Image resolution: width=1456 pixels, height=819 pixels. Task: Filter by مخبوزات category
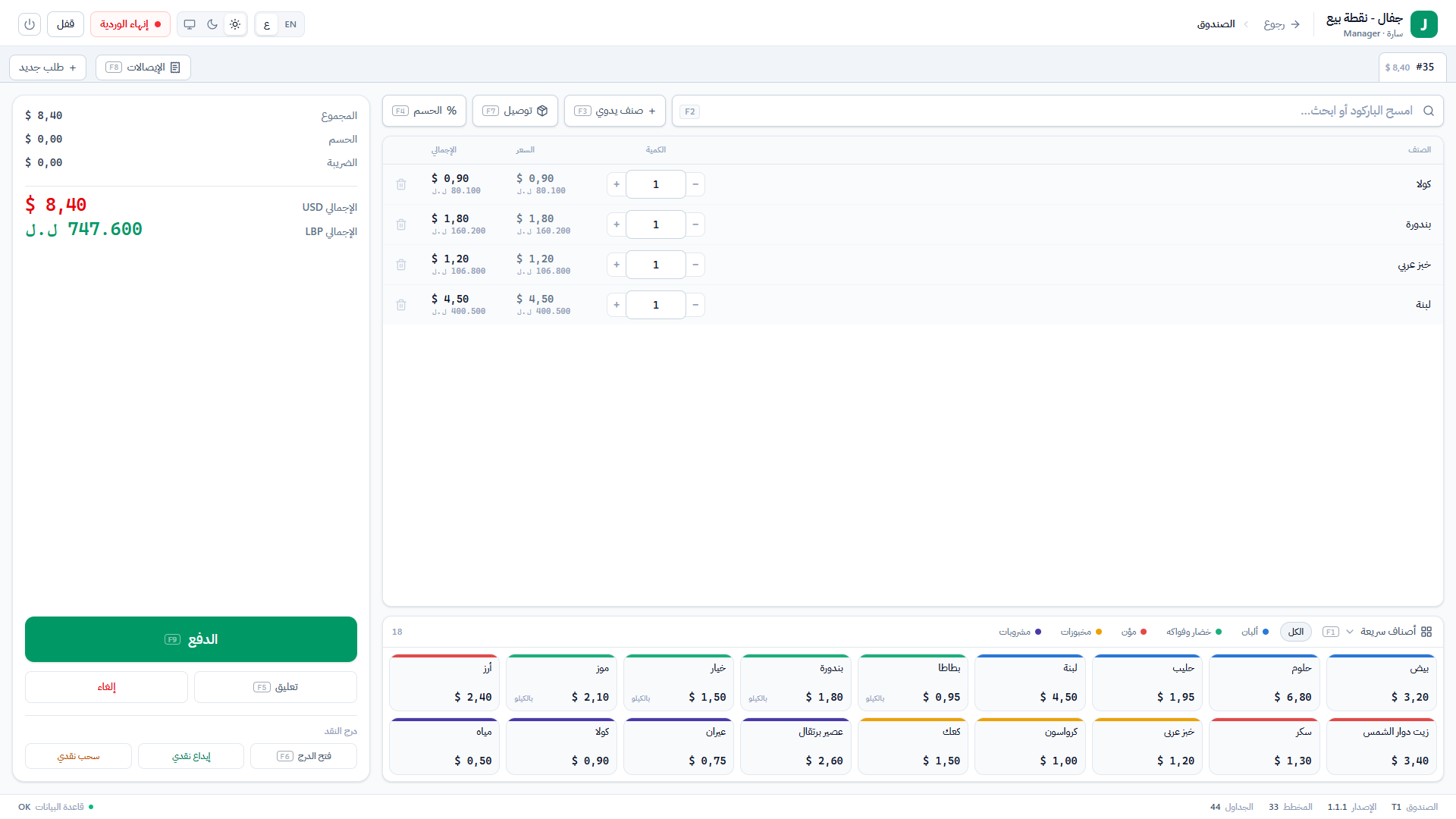(x=1081, y=632)
